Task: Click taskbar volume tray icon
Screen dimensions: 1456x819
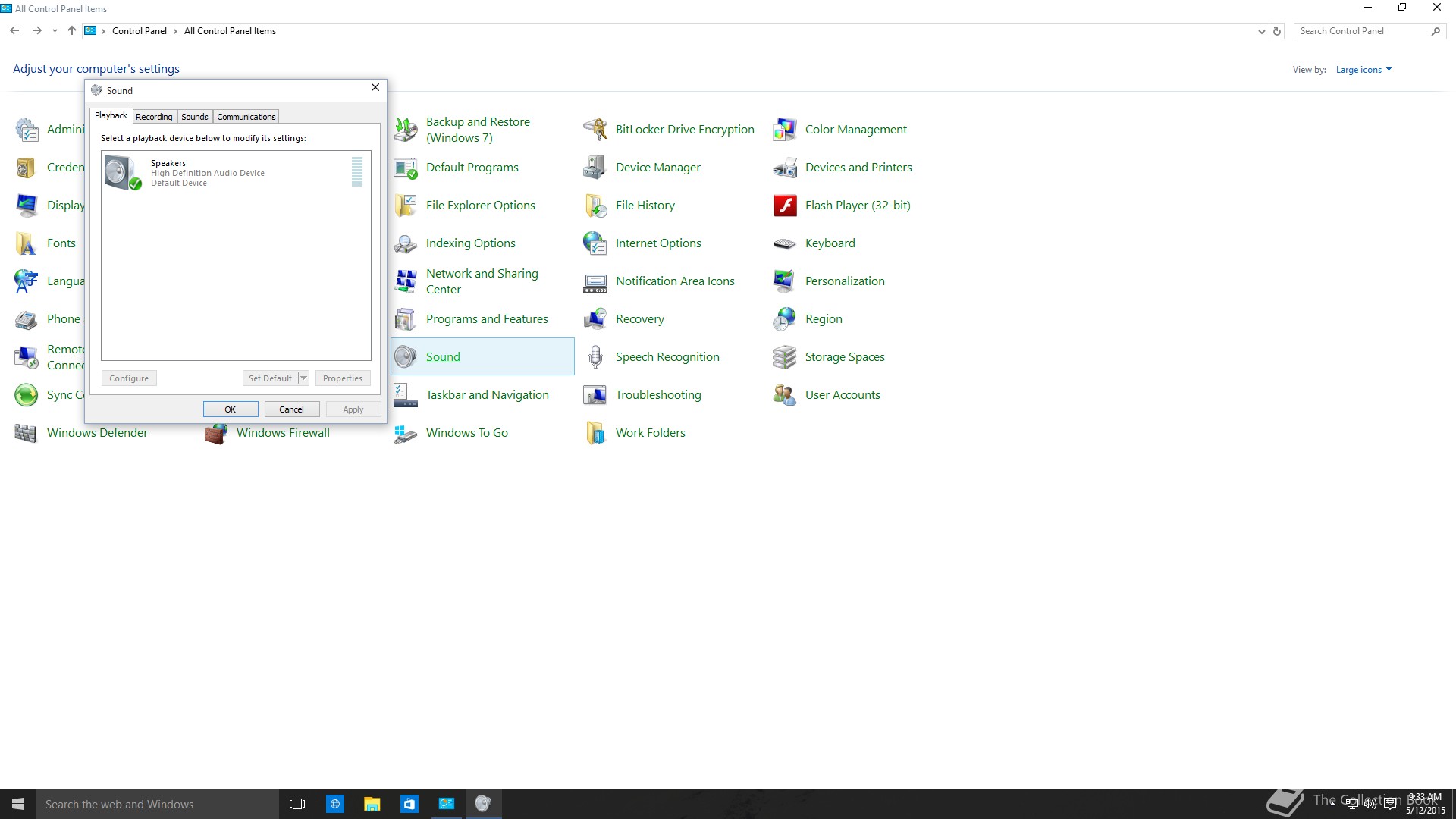Action: pyautogui.click(x=1370, y=805)
